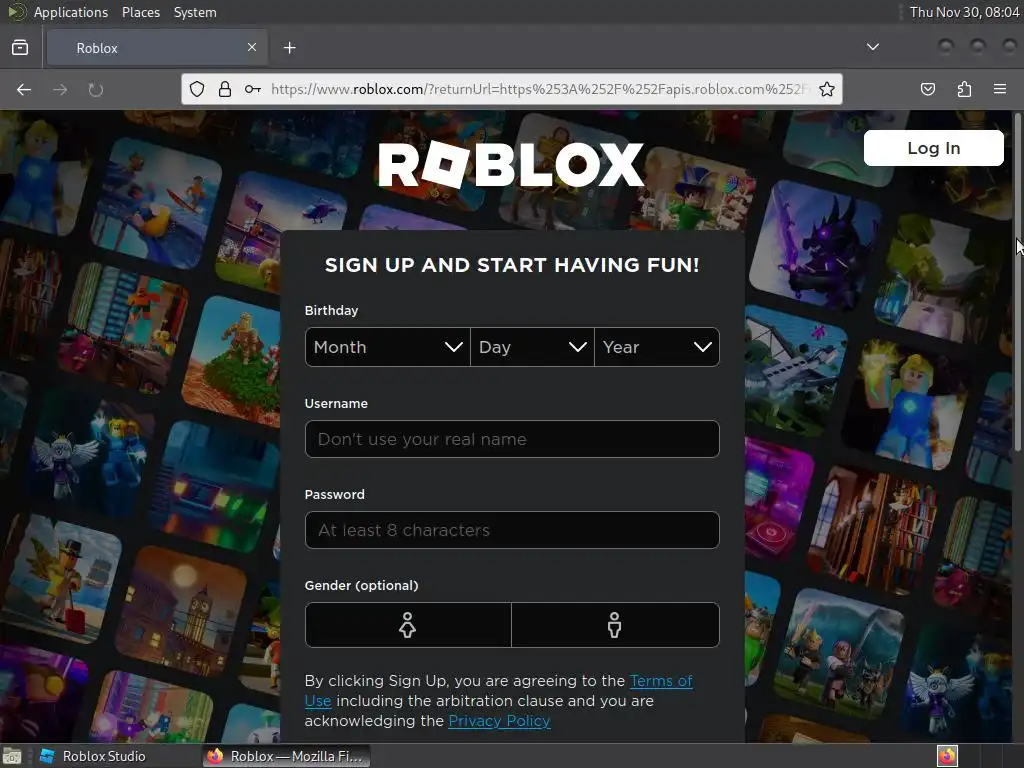Open the Firefox hamburger menu
This screenshot has width=1024, height=768.
[1000, 89]
